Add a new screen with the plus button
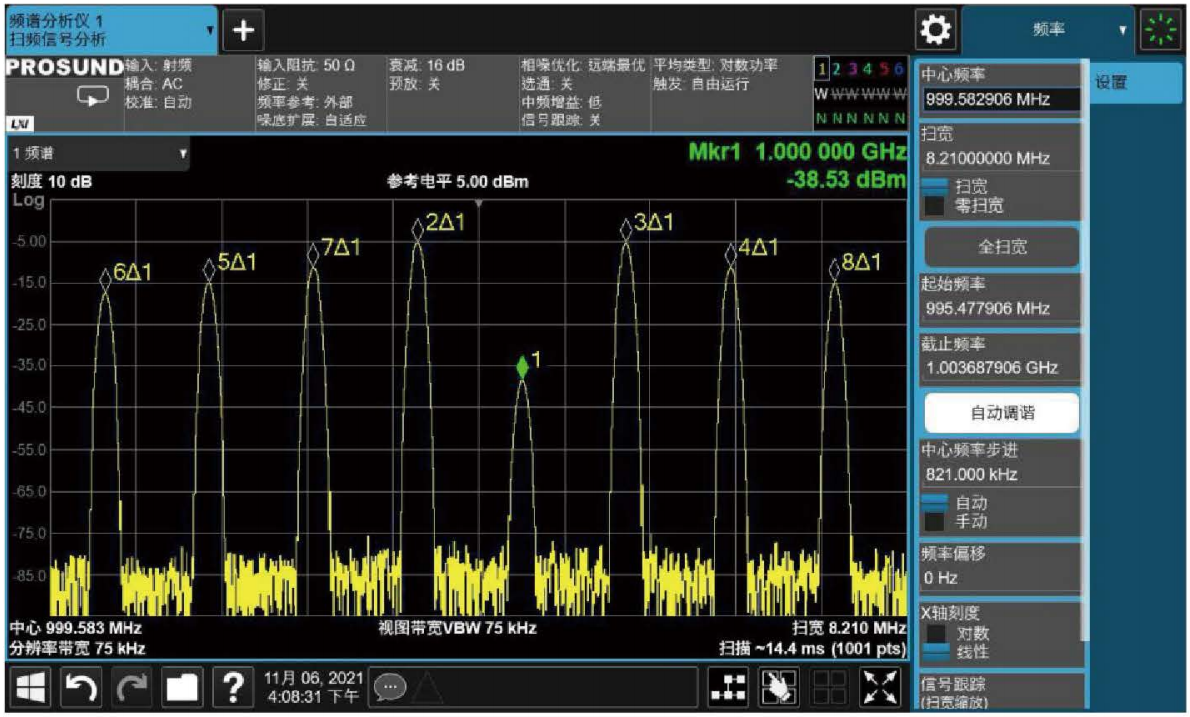The height and width of the screenshot is (717, 1190). coord(243,30)
